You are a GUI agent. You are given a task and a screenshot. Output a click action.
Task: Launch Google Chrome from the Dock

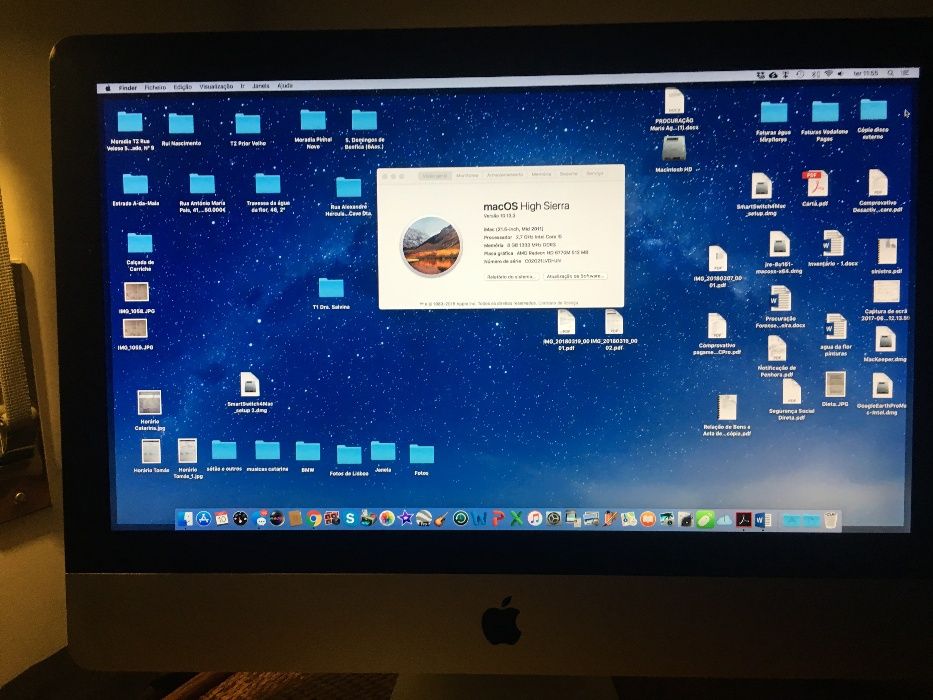point(314,519)
